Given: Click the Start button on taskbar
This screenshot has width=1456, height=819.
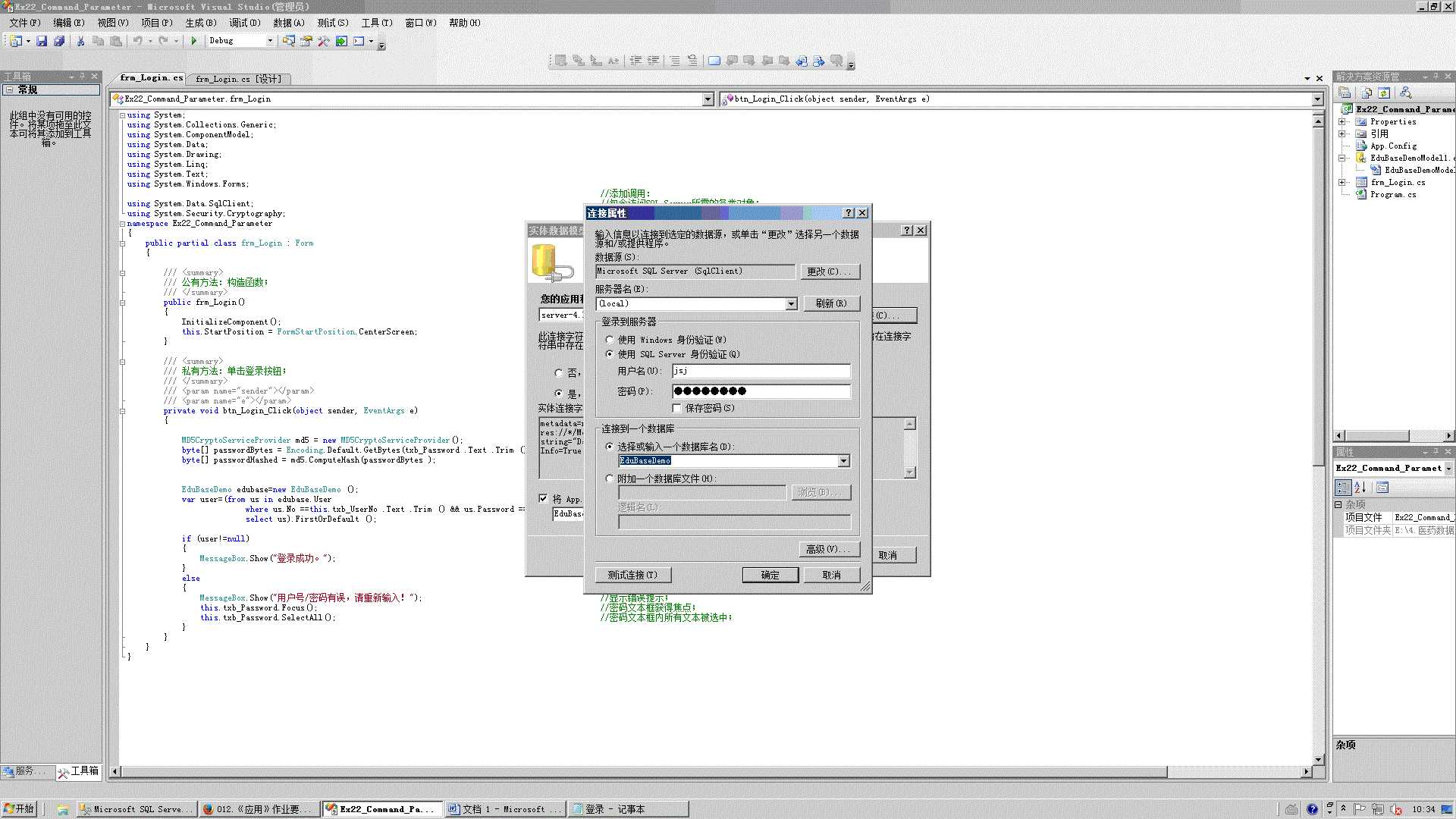Looking at the screenshot, I should click(19, 809).
